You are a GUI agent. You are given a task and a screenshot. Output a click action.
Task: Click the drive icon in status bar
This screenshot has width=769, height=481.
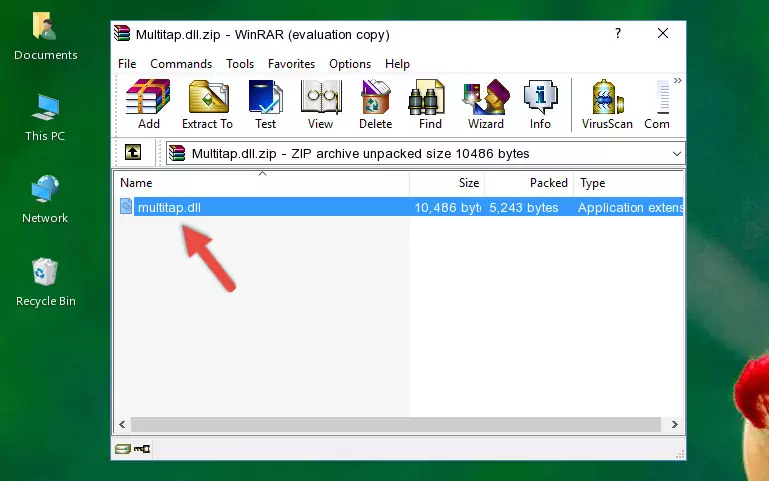click(x=123, y=448)
